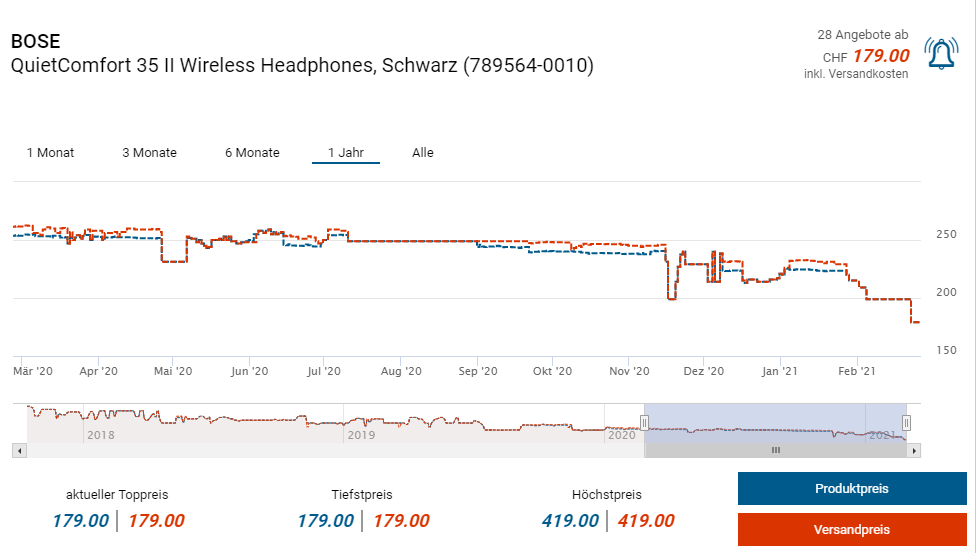Click the 28 Angebote ab text
Screen dimensions: 976x553
pyautogui.click(x=863, y=35)
